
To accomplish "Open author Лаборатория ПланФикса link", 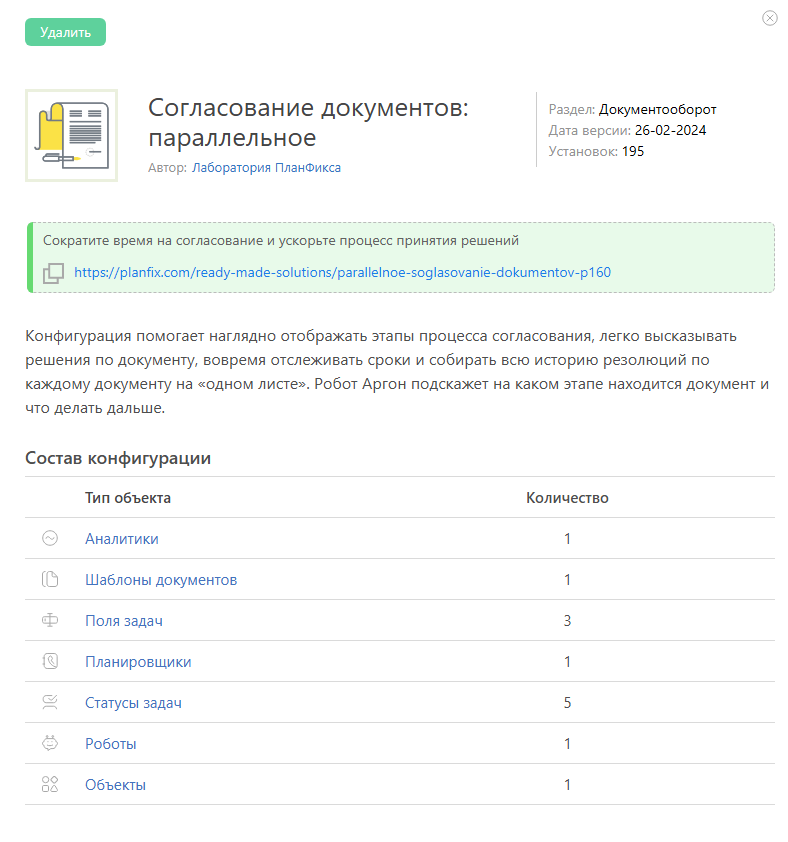I will [266, 168].
